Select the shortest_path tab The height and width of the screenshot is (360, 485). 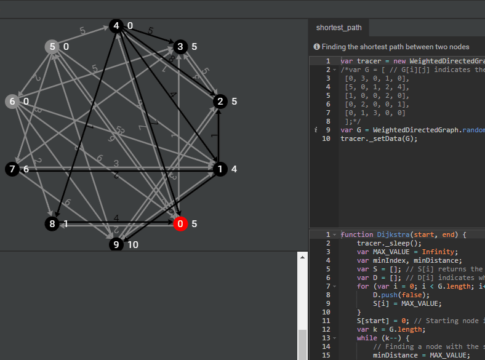(339, 28)
